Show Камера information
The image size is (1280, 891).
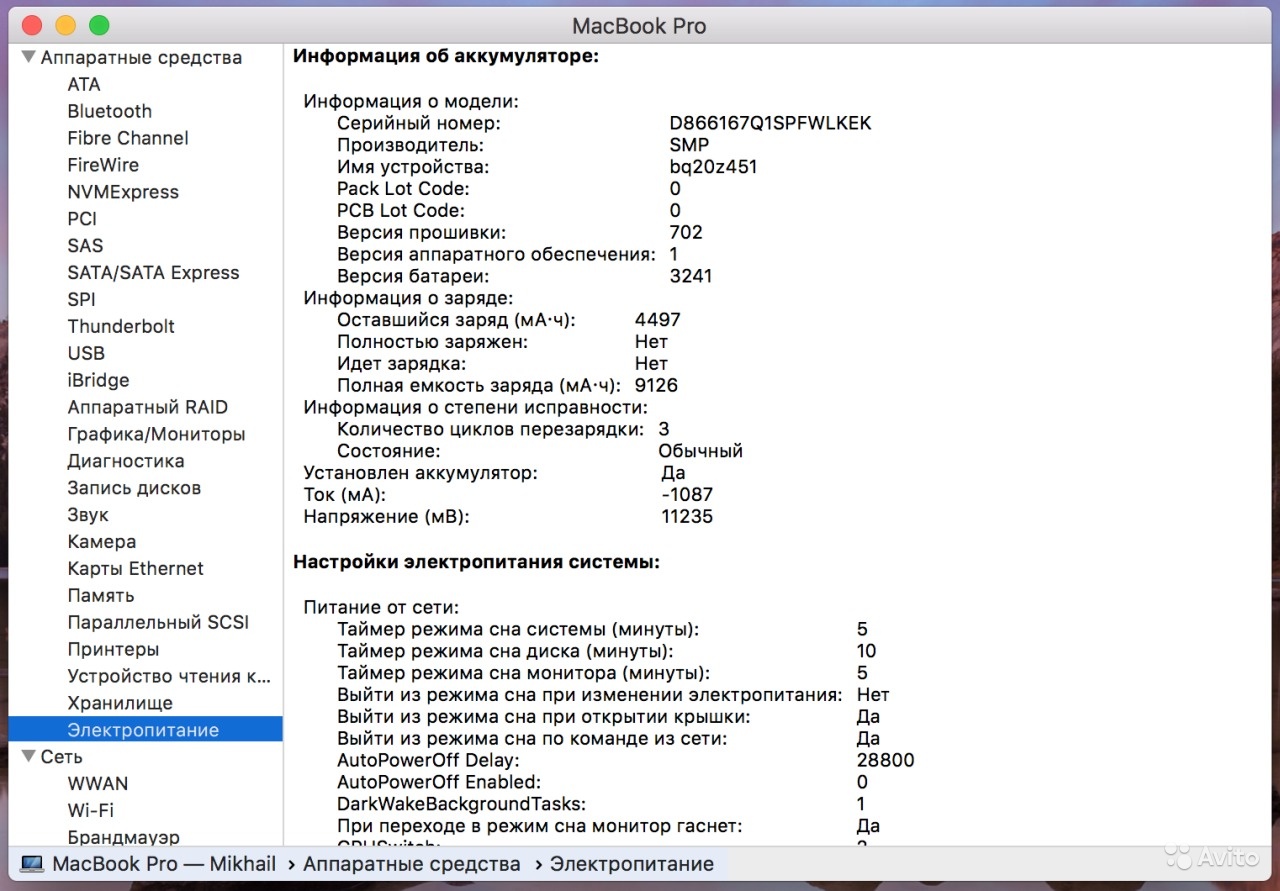pyautogui.click(x=102, y=543)
